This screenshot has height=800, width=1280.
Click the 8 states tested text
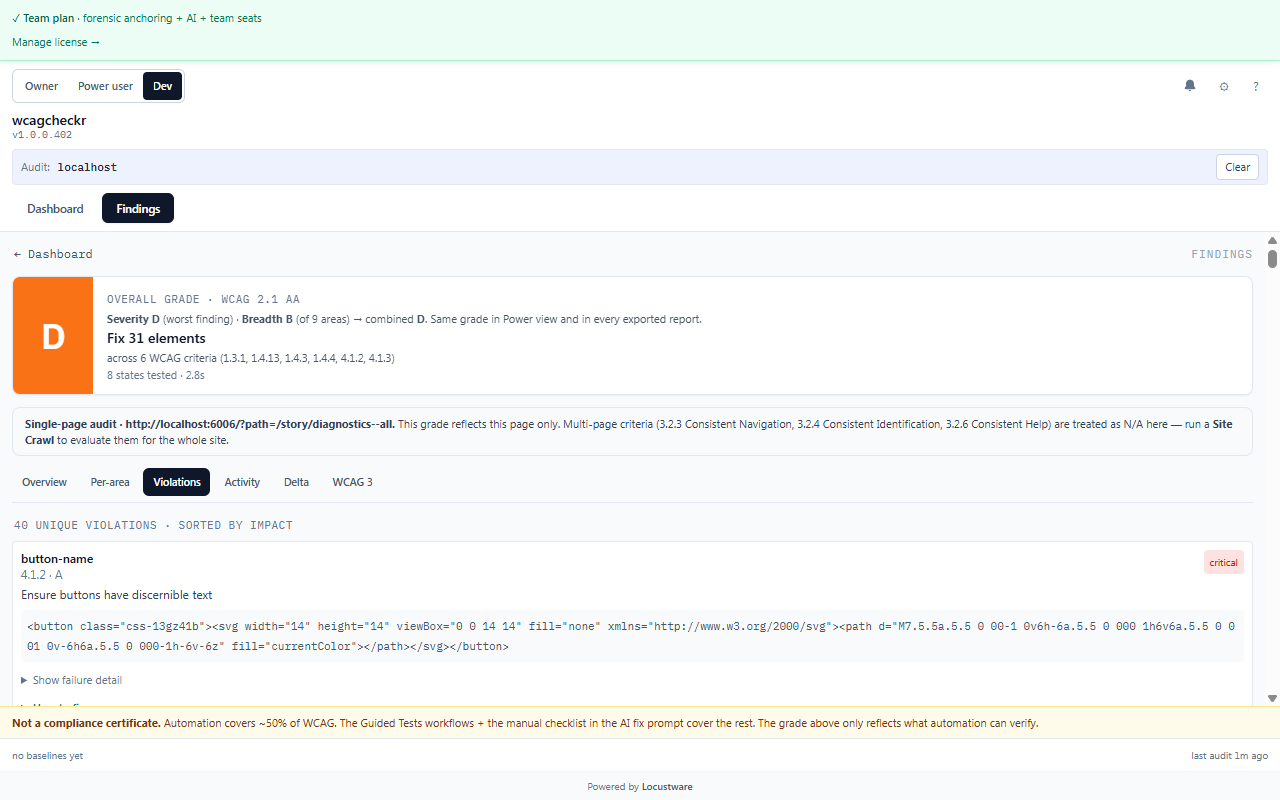tap(156, 375)
